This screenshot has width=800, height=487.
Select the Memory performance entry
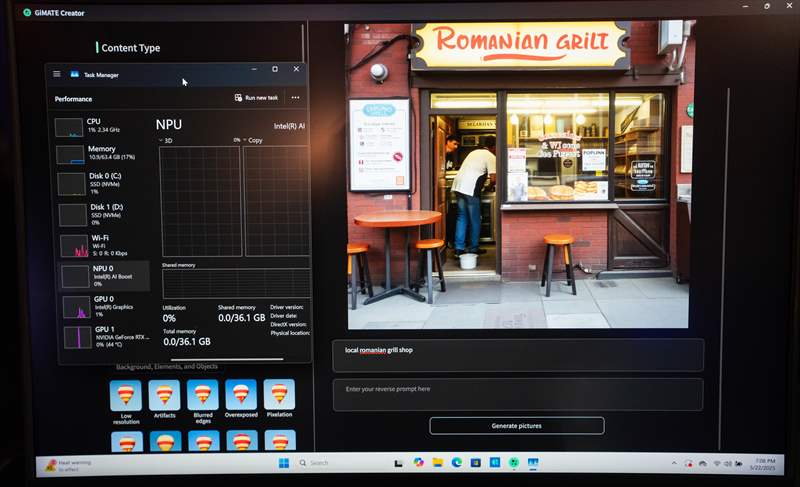[x=102, y=153]
